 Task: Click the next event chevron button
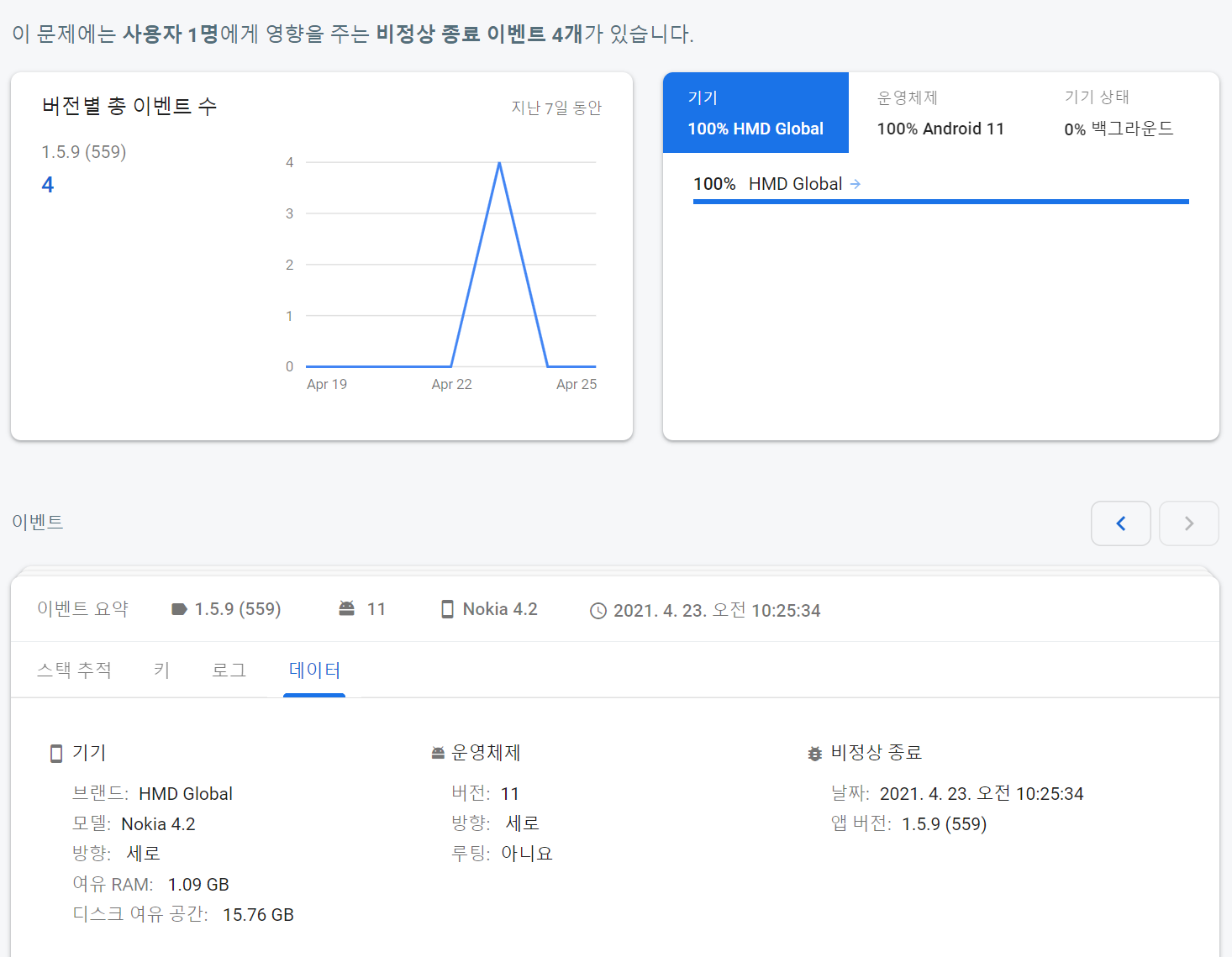point(1188,523)
